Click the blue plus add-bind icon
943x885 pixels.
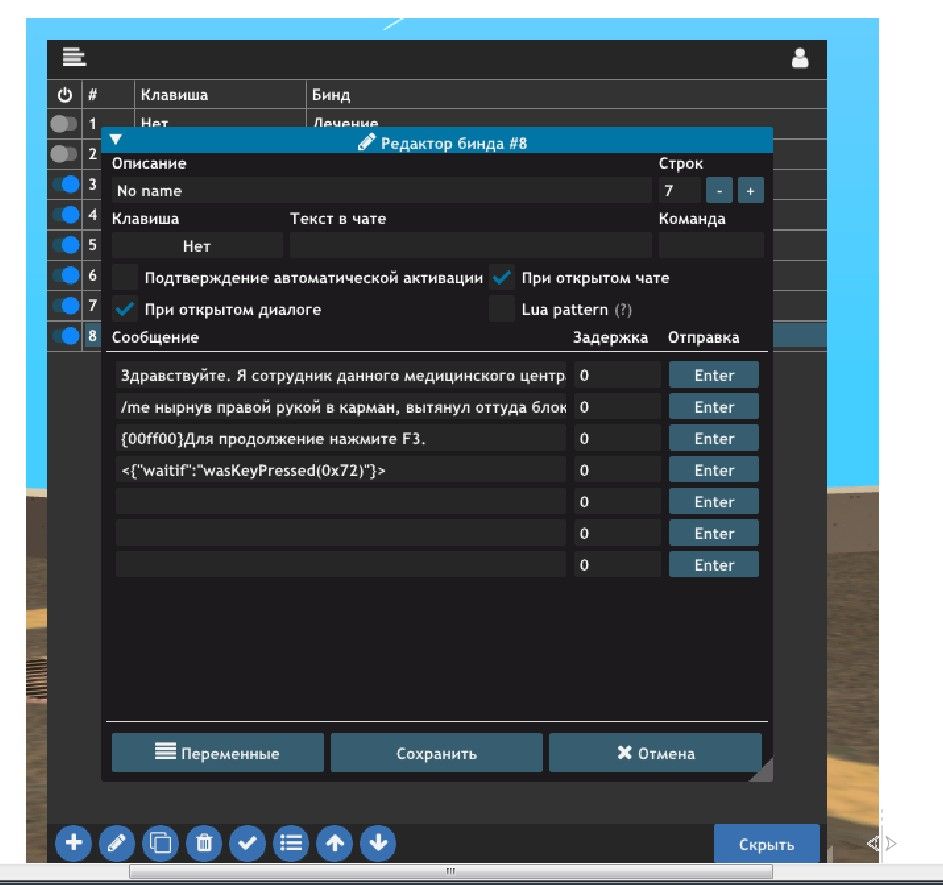[73, 844]
